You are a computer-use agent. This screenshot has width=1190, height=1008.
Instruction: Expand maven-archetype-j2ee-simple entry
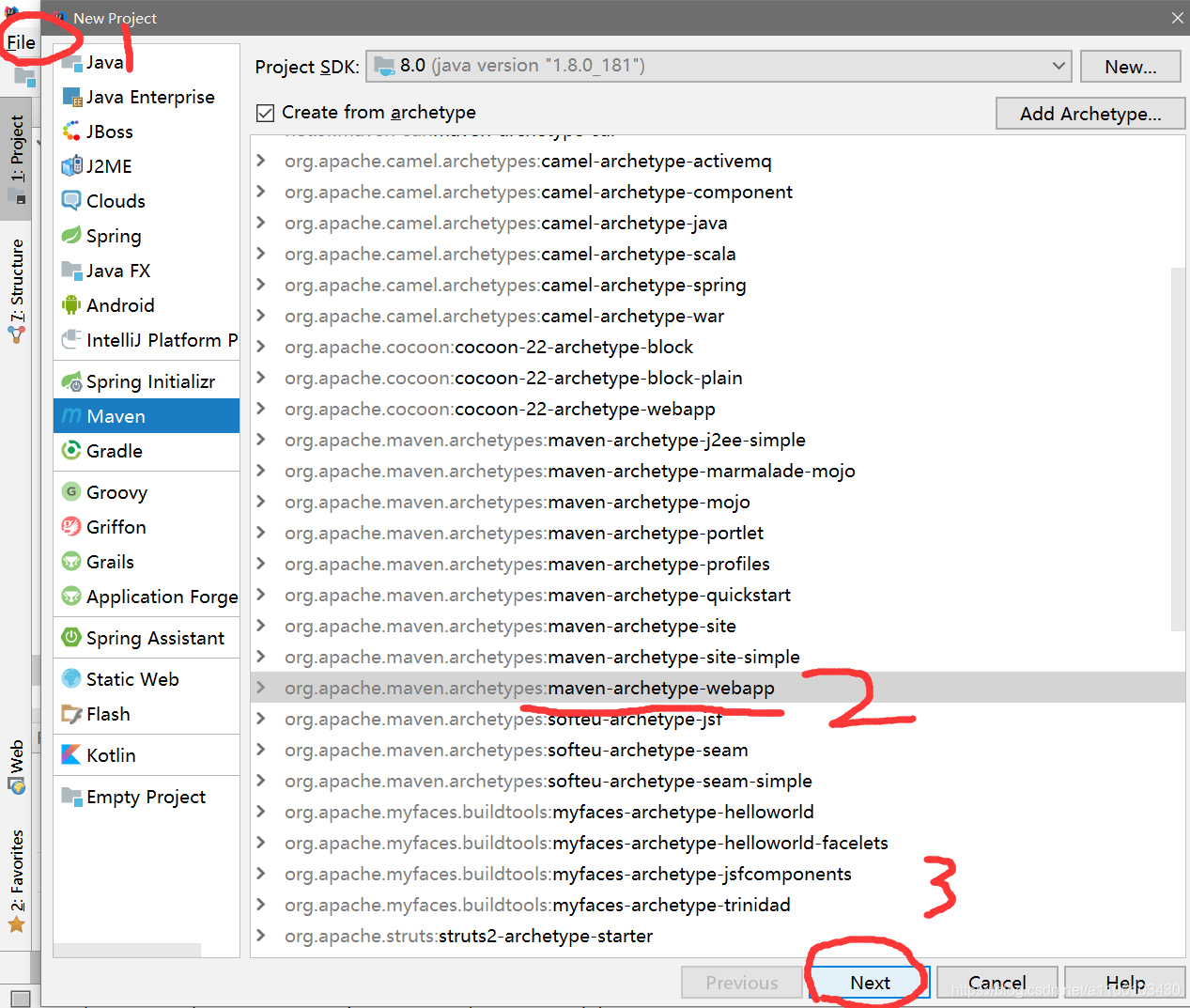click(261, 440)
